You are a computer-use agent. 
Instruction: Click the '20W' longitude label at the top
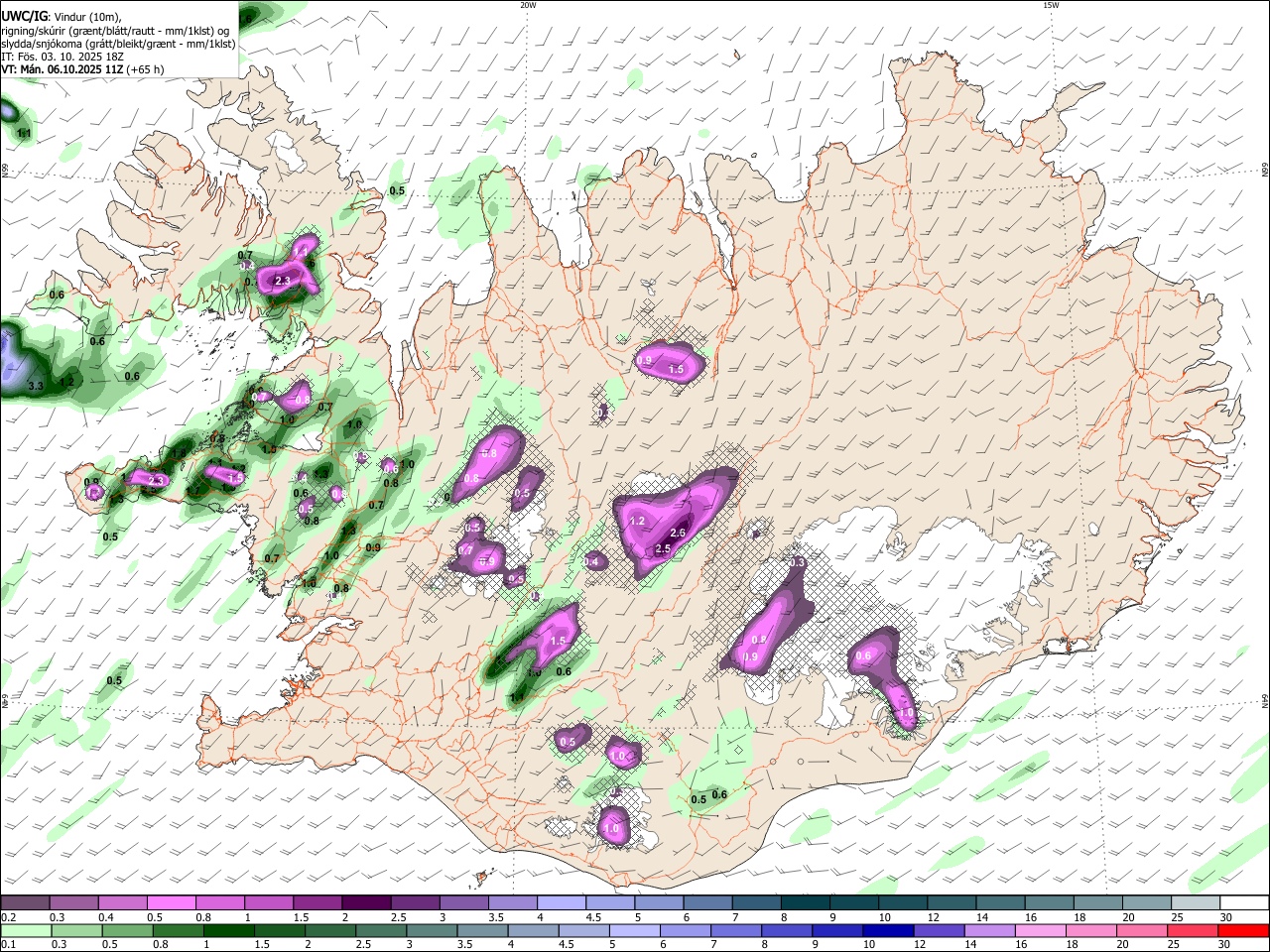pyautogui.click(x=528, y=5)
